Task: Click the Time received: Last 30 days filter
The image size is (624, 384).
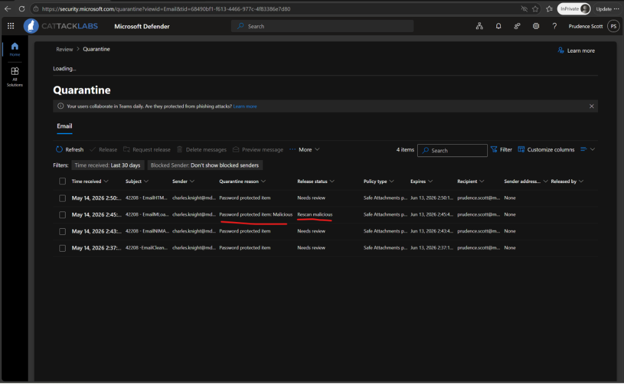Action: pyautogui.click(x=107, y=165)
